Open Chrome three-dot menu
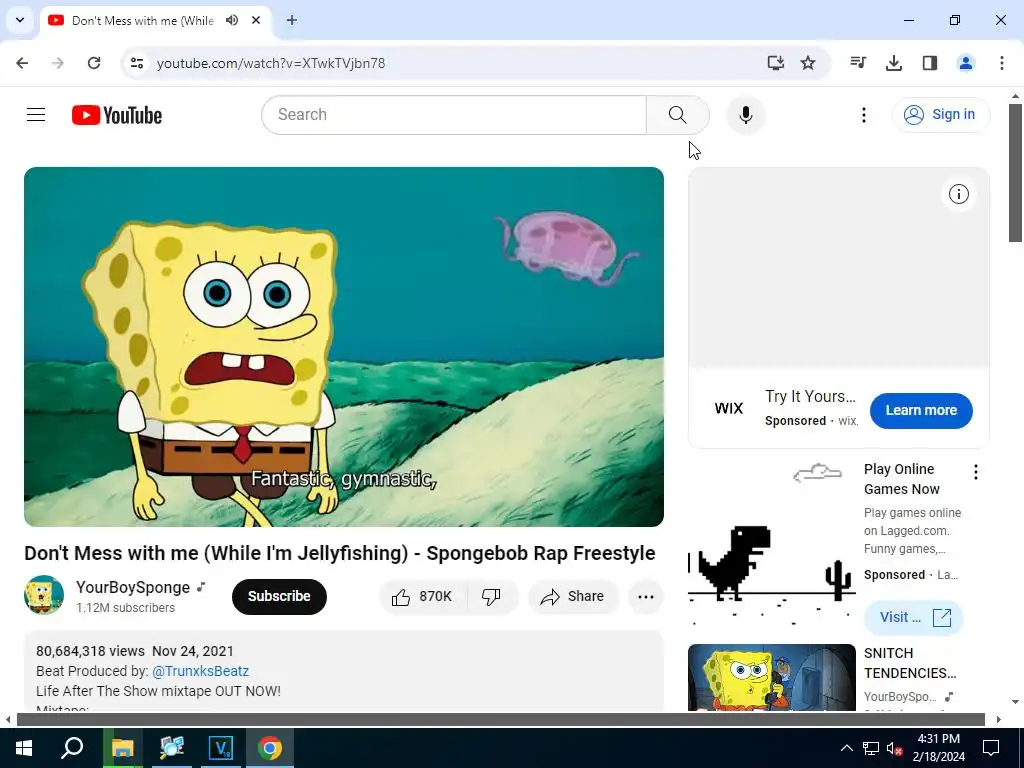 pos(1001,63)
